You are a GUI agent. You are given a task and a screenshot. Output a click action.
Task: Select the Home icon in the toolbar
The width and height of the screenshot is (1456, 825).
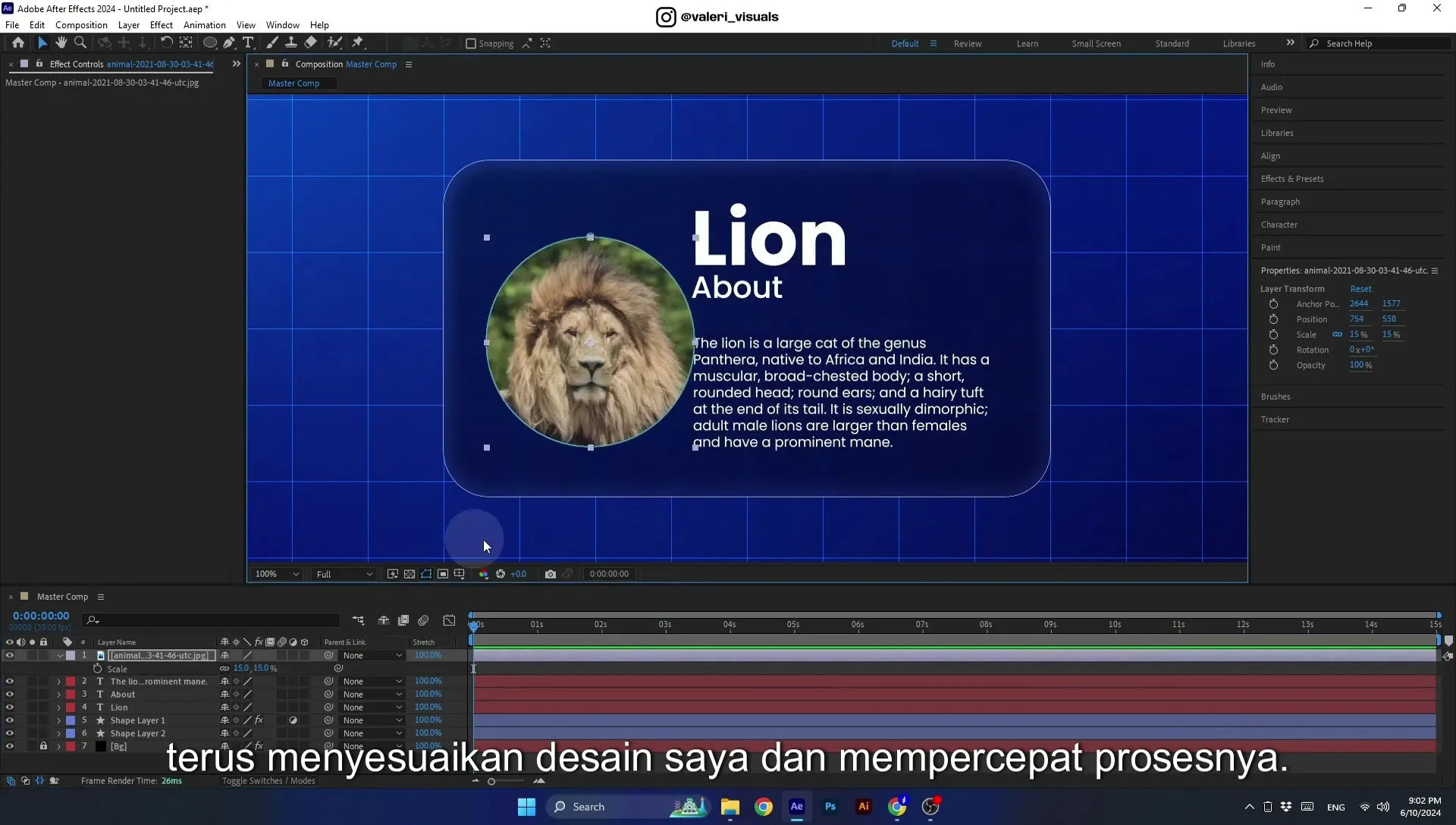point(18,43)
